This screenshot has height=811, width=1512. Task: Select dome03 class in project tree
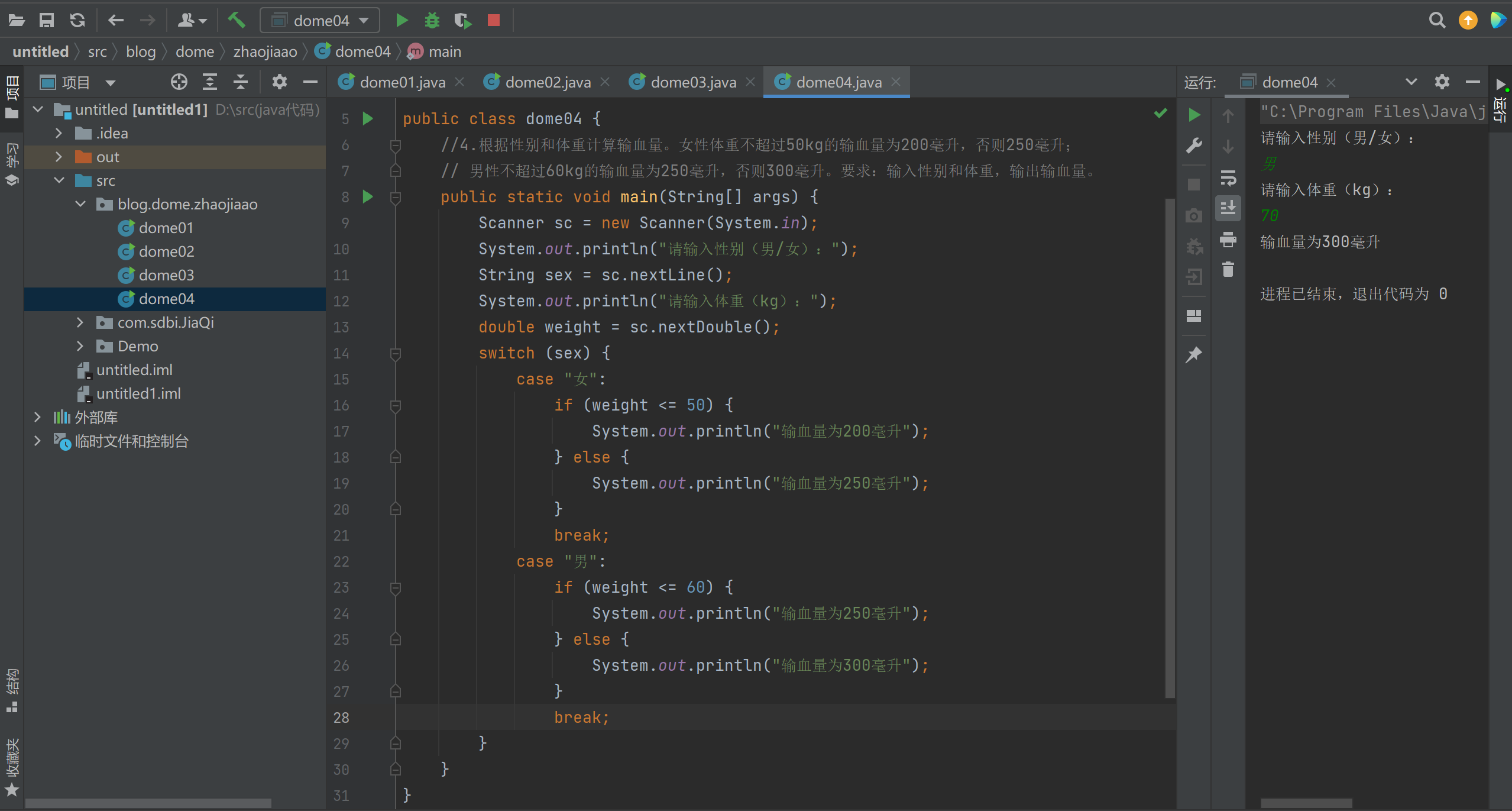[x=166, y=275]
